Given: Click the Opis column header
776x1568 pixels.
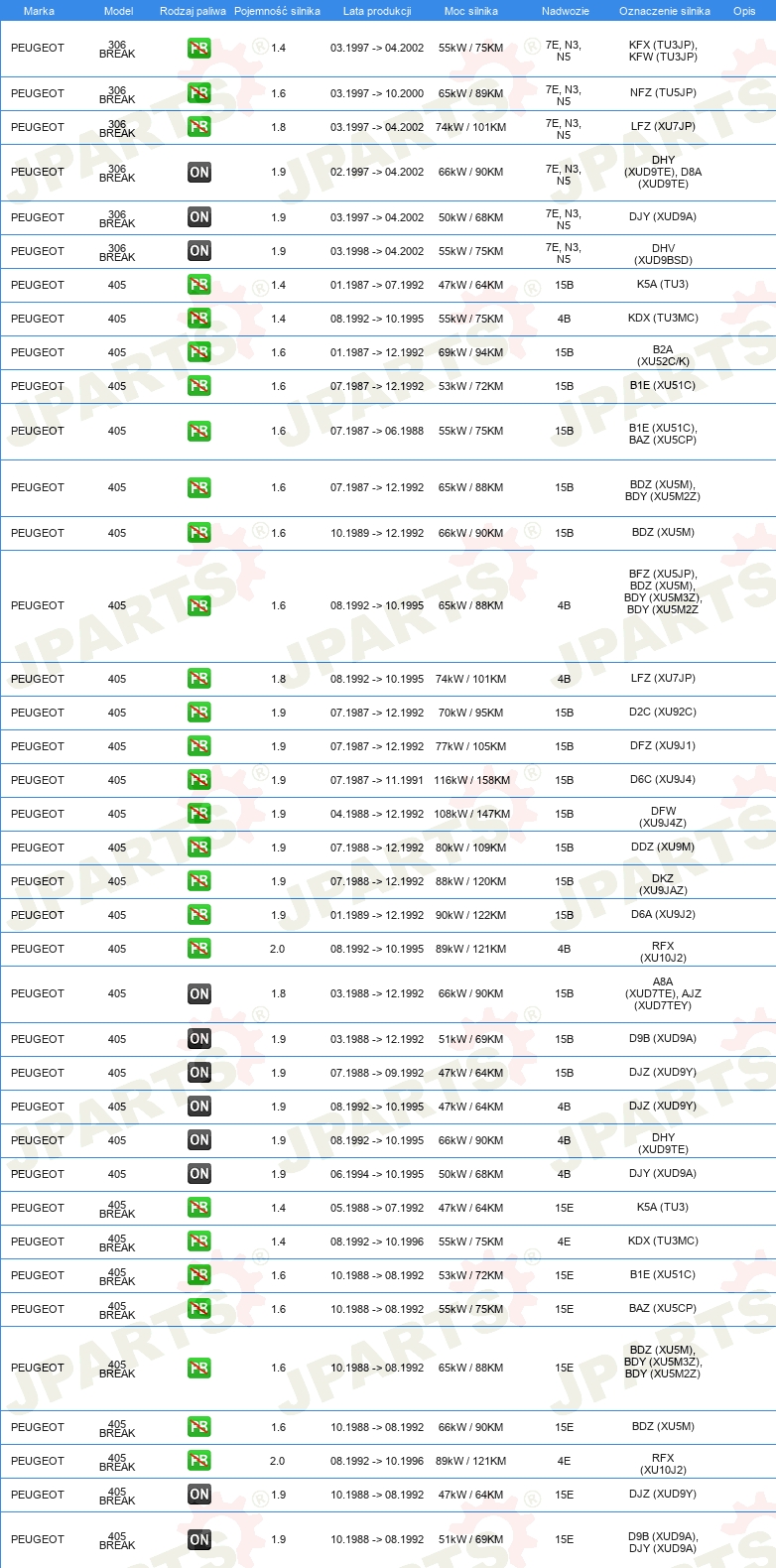Looking at the screenshot, I should (744, 11).
